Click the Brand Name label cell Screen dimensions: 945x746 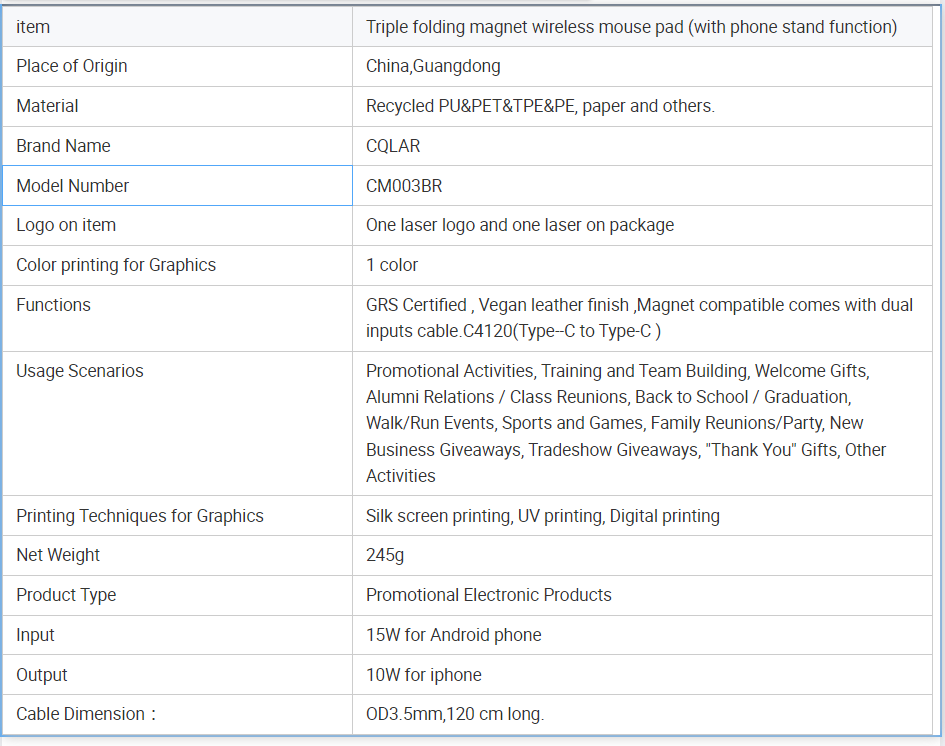point(177,146)
